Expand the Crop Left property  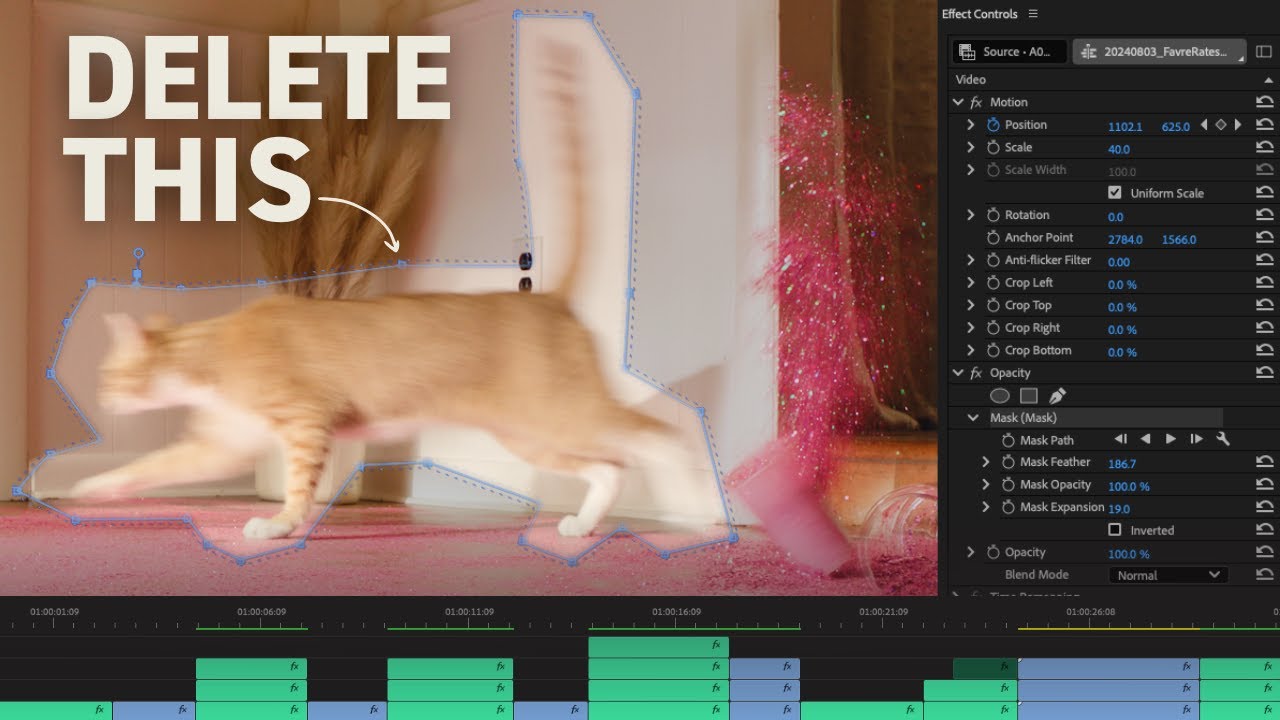pos(970,283)
